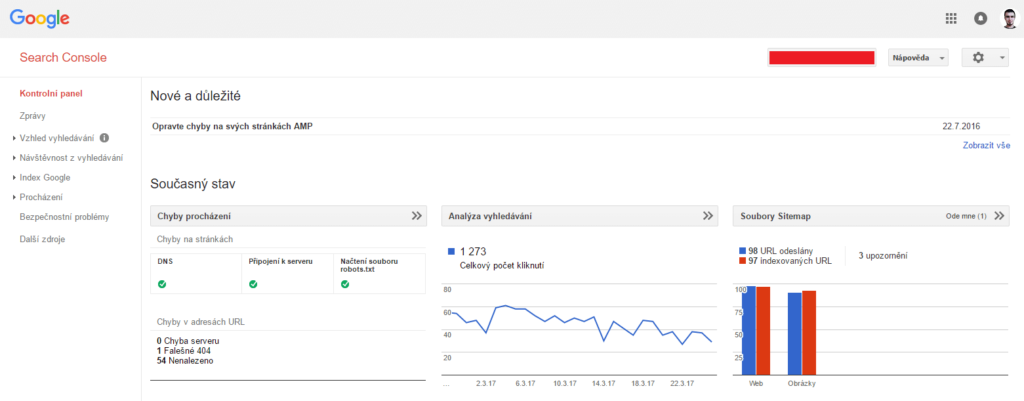
Task: Open the settings gear dropdown
Action: 986,57
